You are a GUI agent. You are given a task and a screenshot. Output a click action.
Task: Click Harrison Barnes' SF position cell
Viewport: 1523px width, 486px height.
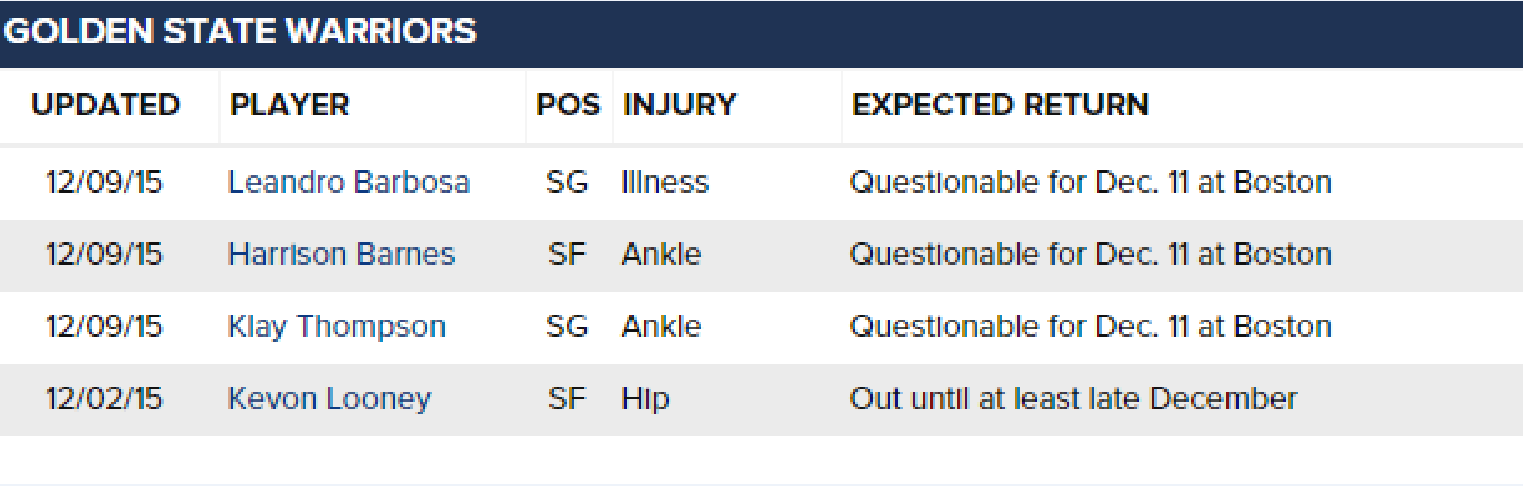(x=566, y=255)
